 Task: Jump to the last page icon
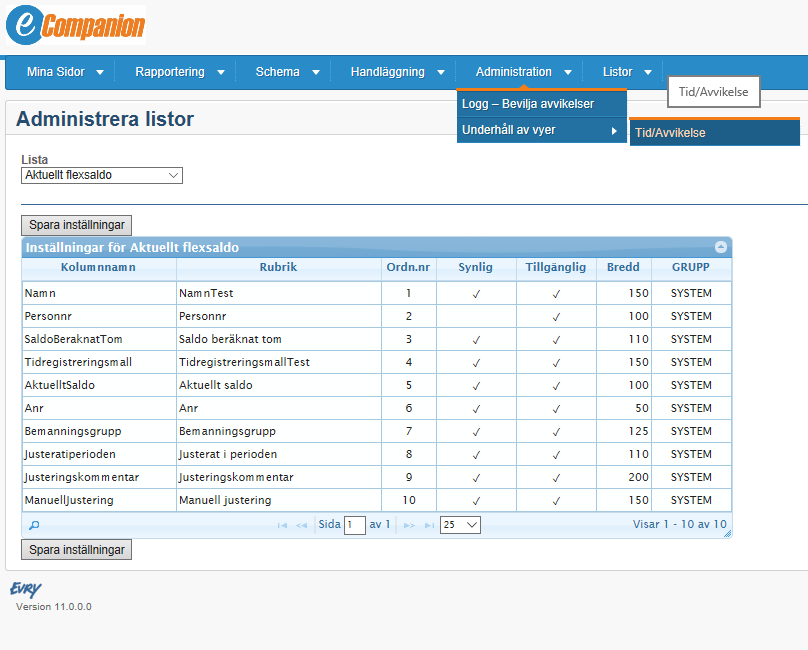(431, 524)
